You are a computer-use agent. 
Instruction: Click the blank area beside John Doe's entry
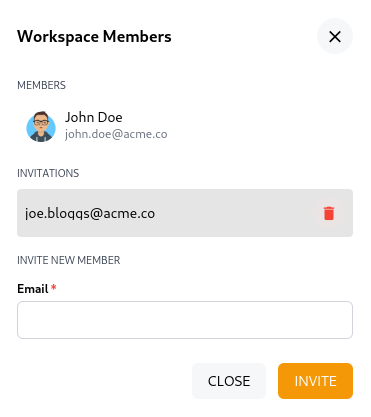click(x=260, y=127)
